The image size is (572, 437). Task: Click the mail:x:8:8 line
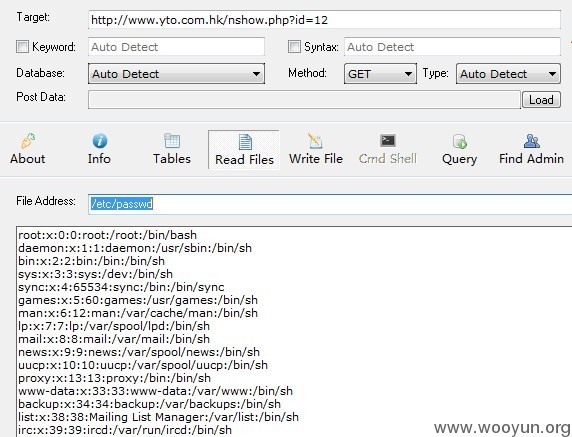coord(114,339)
